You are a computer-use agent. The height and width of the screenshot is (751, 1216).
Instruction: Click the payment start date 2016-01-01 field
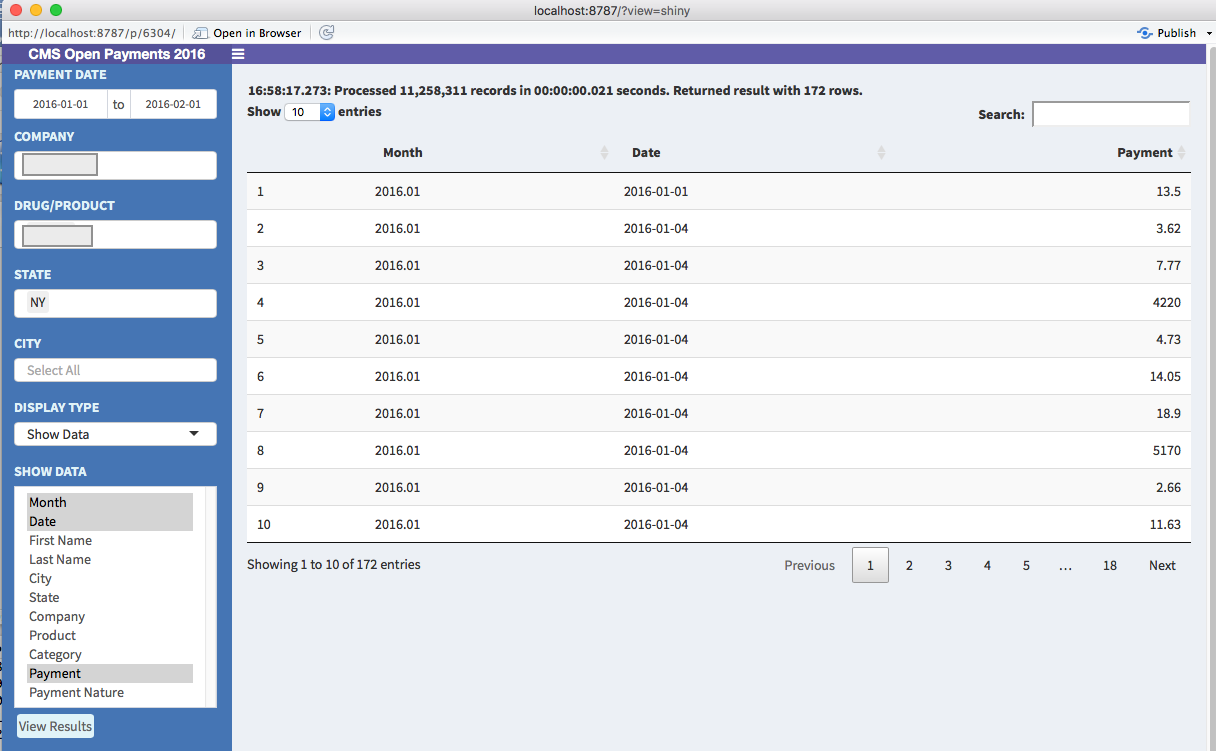pos(60,104)
